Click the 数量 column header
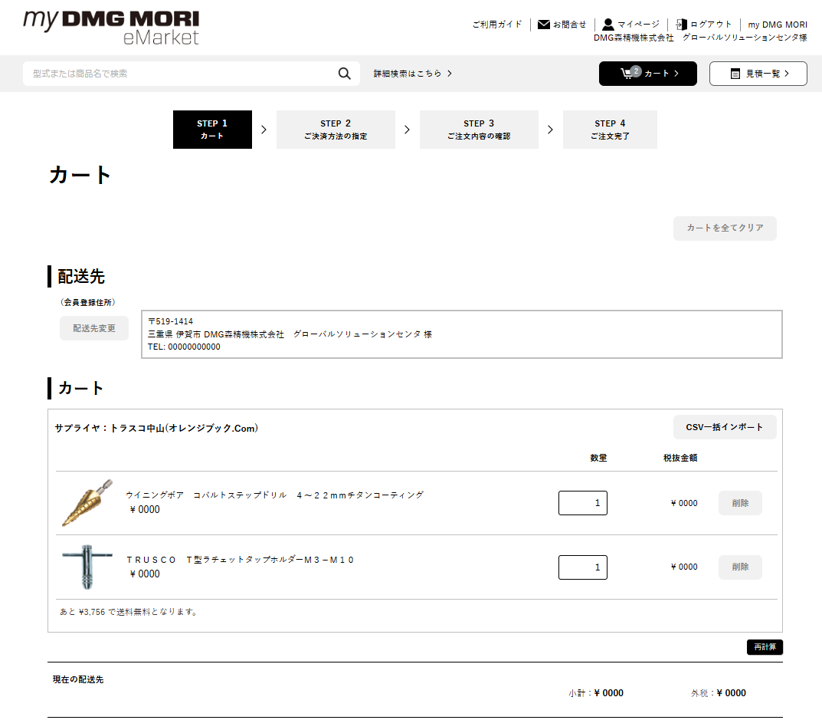The width and height of the screenshot is (822, 720). [598, 458]
